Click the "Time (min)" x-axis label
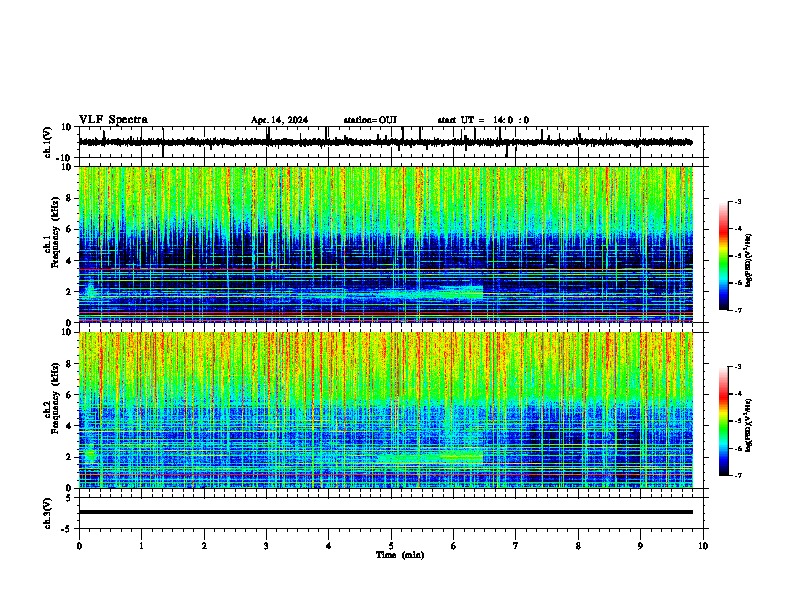The height and width of the screenshot is (612, 792). click(400, 555)
